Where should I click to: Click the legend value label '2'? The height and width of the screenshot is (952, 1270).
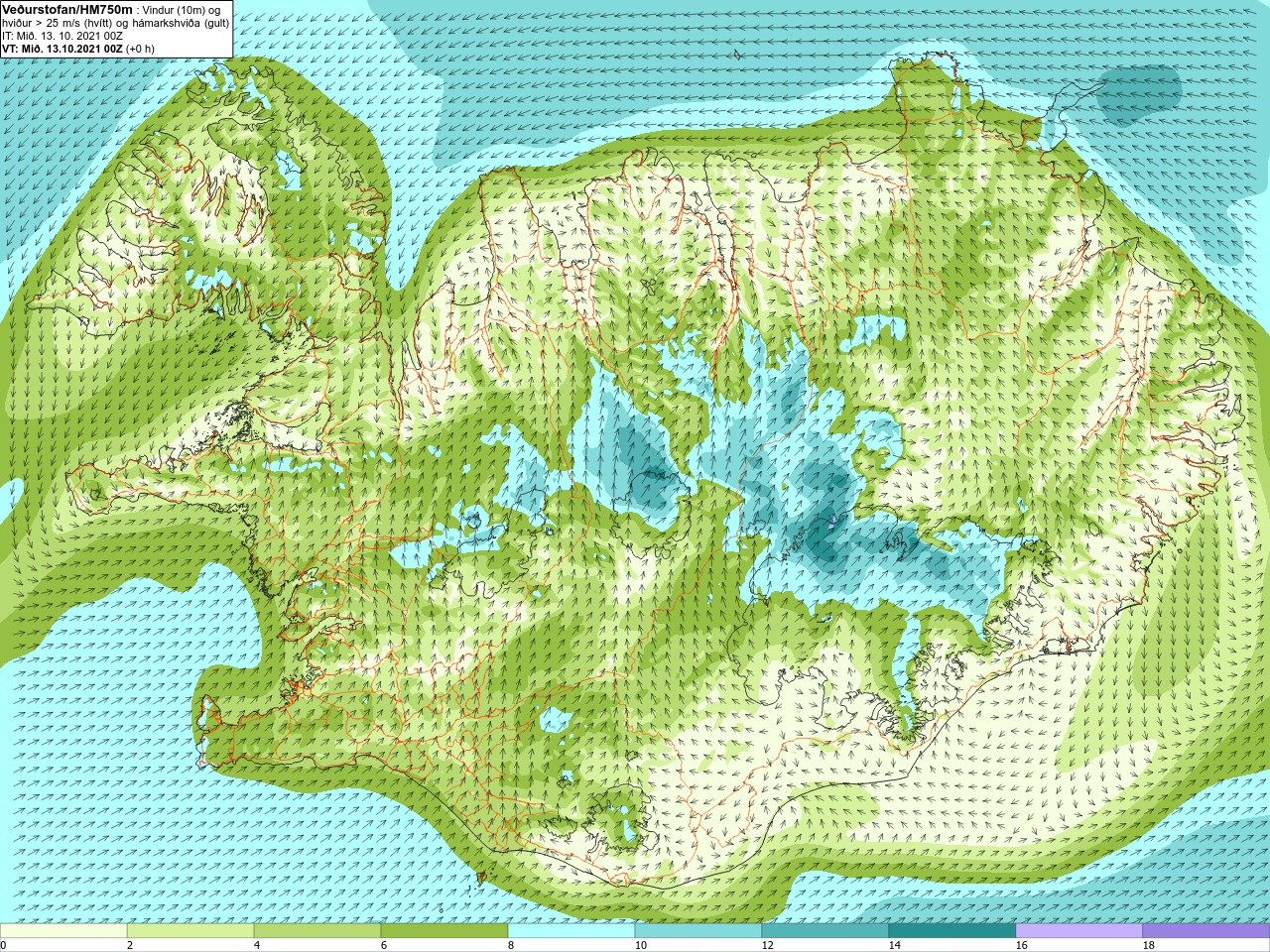[130, 945]
